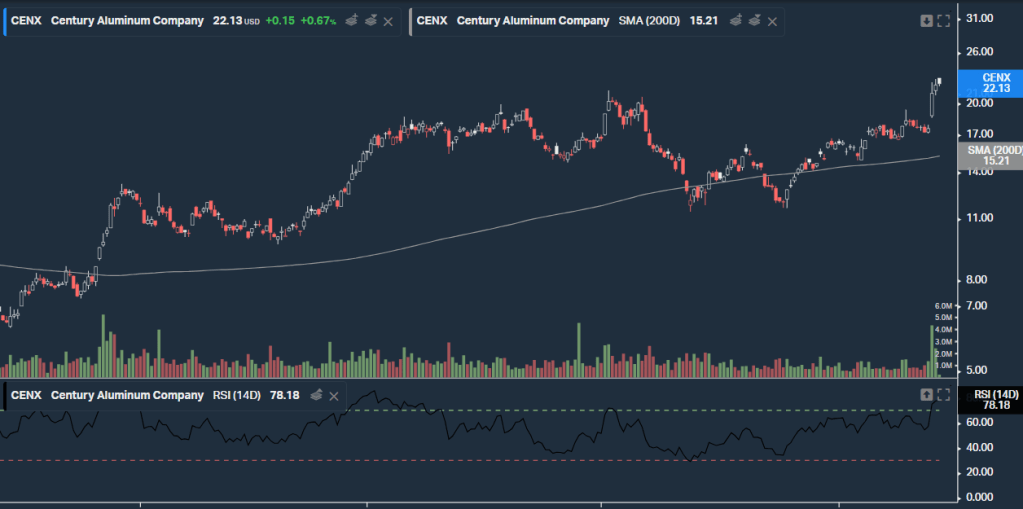Remove the RSI (14D) indicator
This screenshot has height=509, width=1023.
pyautogui.click(x=335, y=395)
